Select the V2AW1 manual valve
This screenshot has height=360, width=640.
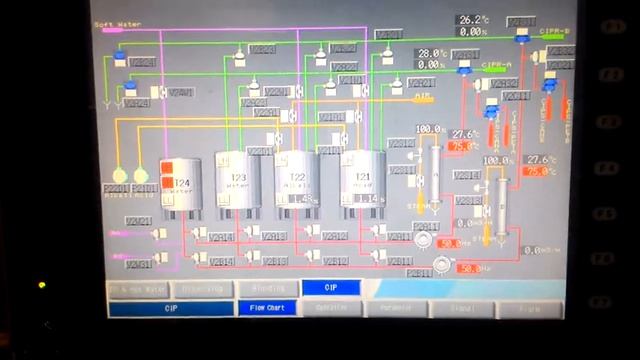coord(159,93)
